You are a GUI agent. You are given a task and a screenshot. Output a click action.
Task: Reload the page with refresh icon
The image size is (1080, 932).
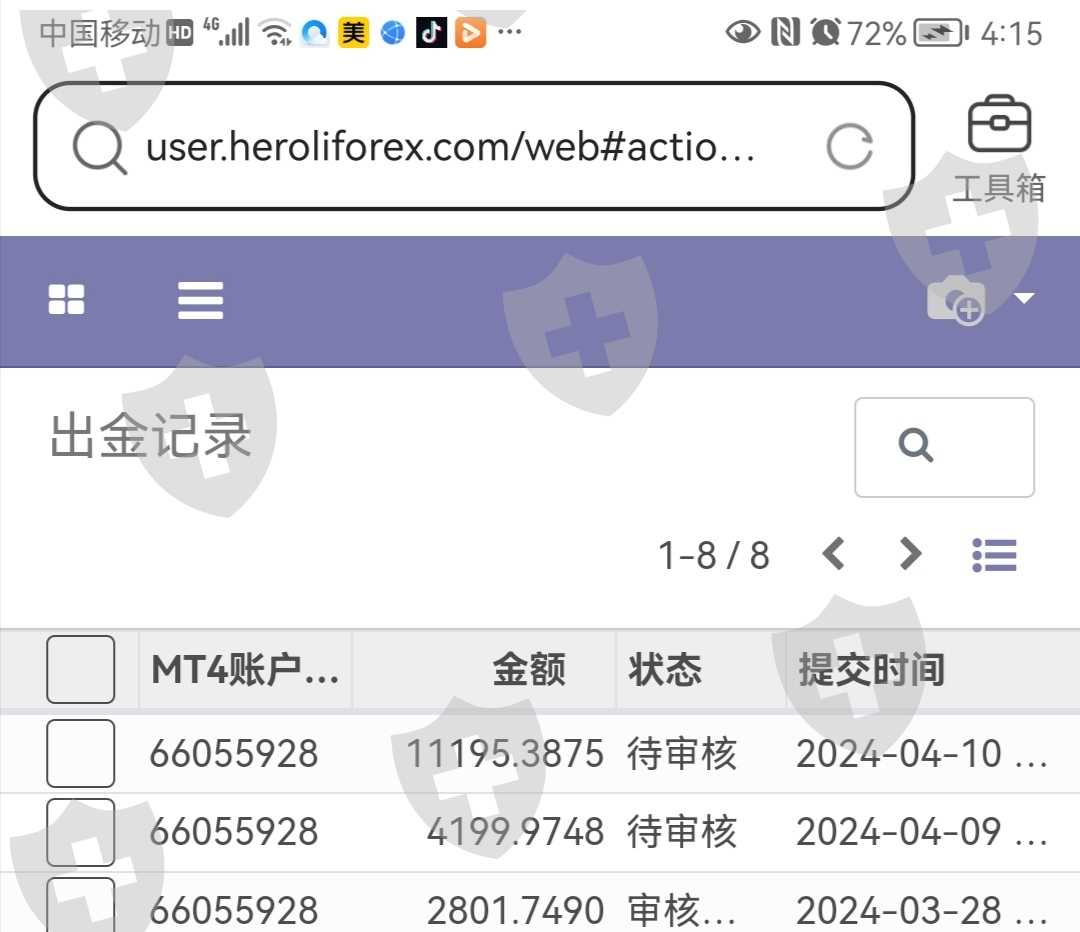pyautogui.click(x=850, y=147)
